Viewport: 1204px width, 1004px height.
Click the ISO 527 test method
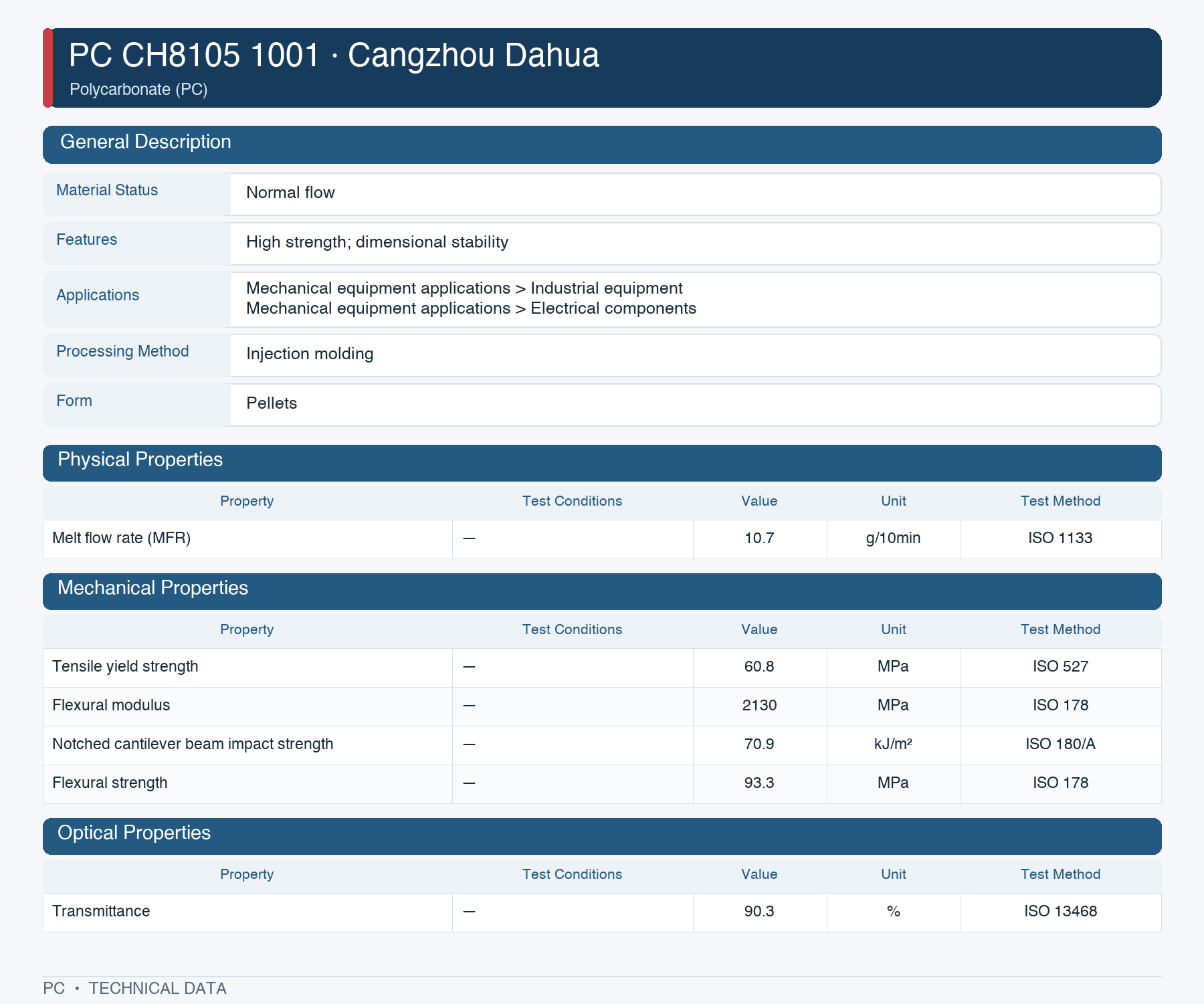click(x=1060, y=666)
